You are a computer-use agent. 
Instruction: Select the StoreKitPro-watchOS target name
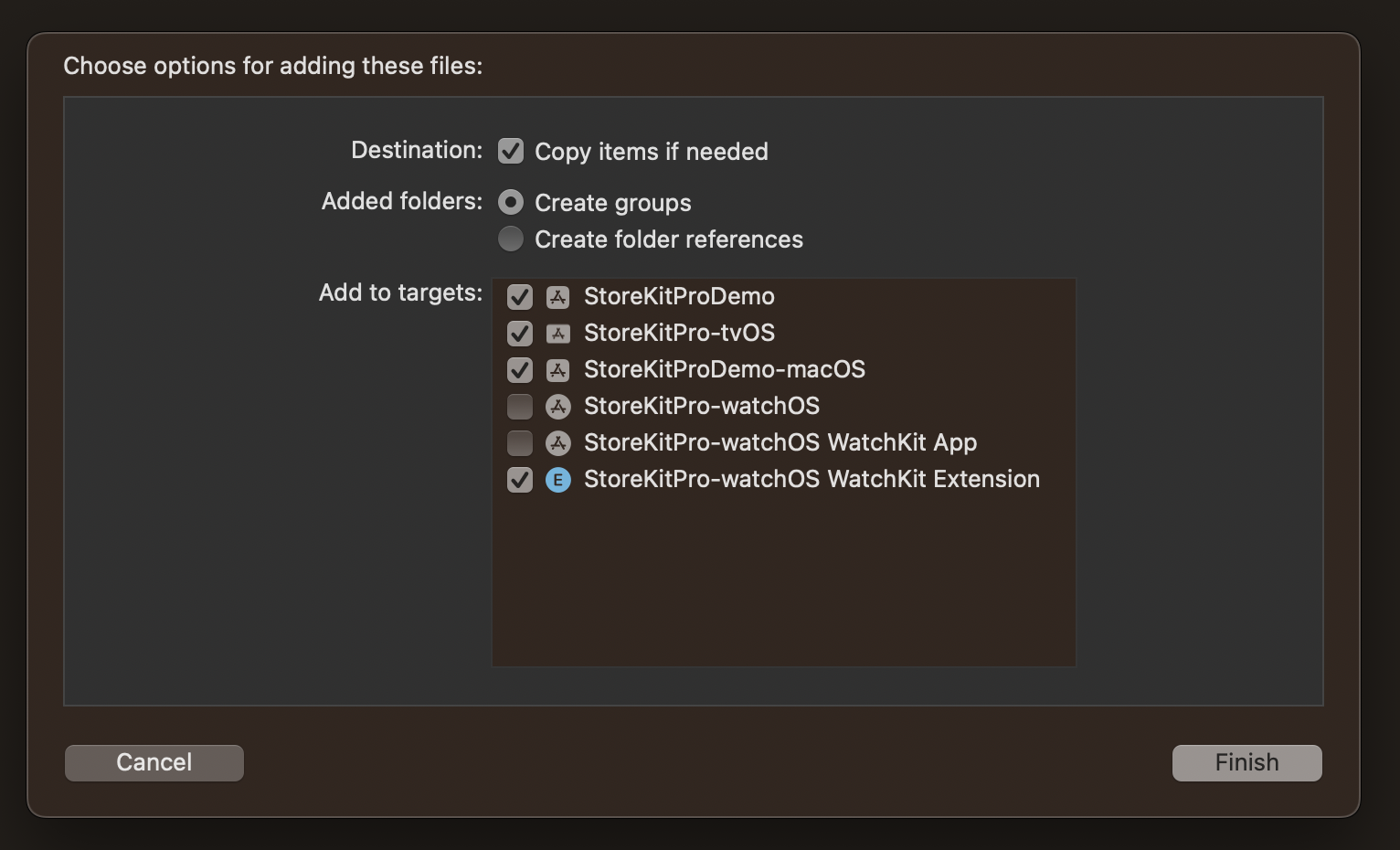702,406
